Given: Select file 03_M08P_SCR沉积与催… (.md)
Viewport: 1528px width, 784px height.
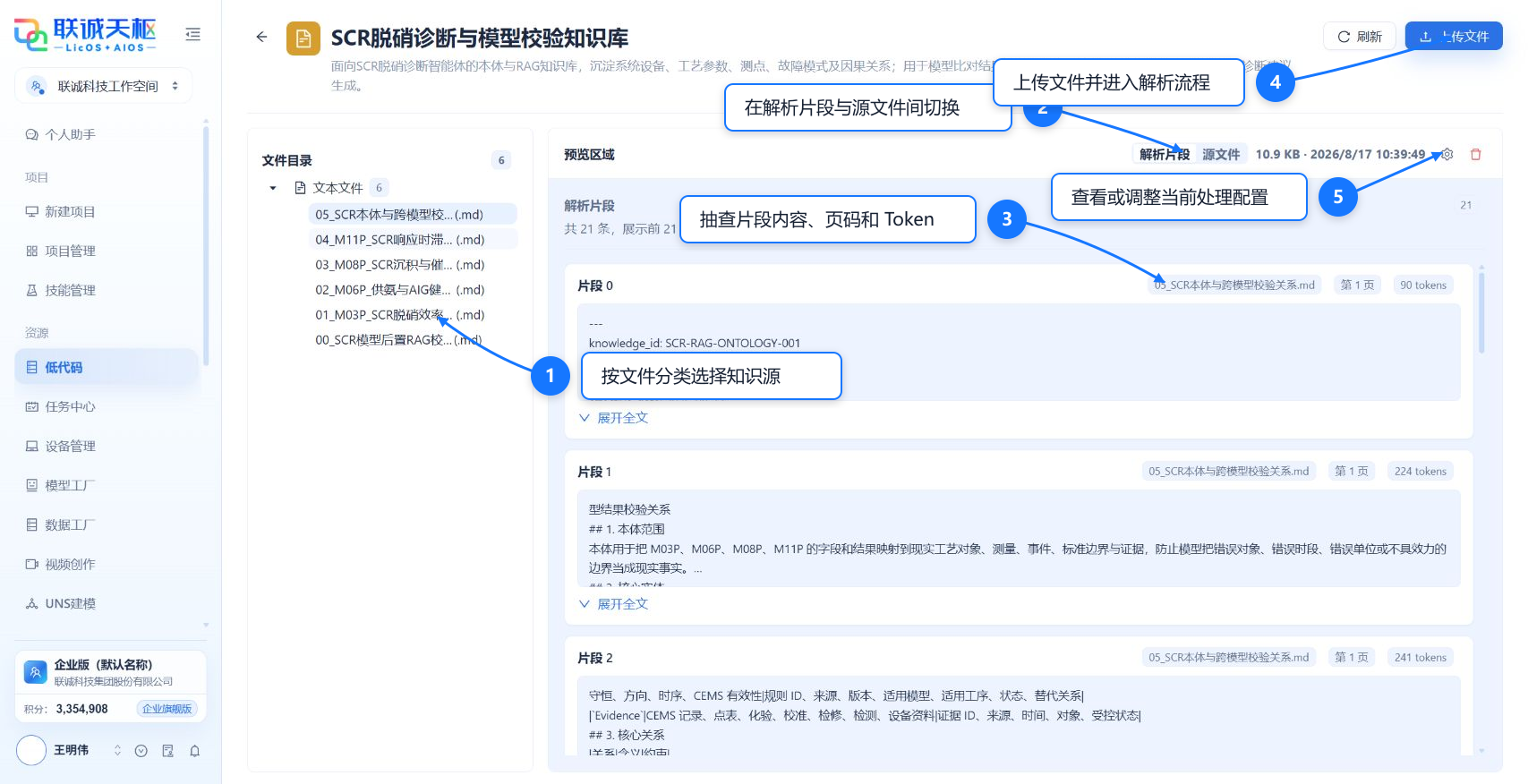Looking at the screenshot, I should (413, 265).
